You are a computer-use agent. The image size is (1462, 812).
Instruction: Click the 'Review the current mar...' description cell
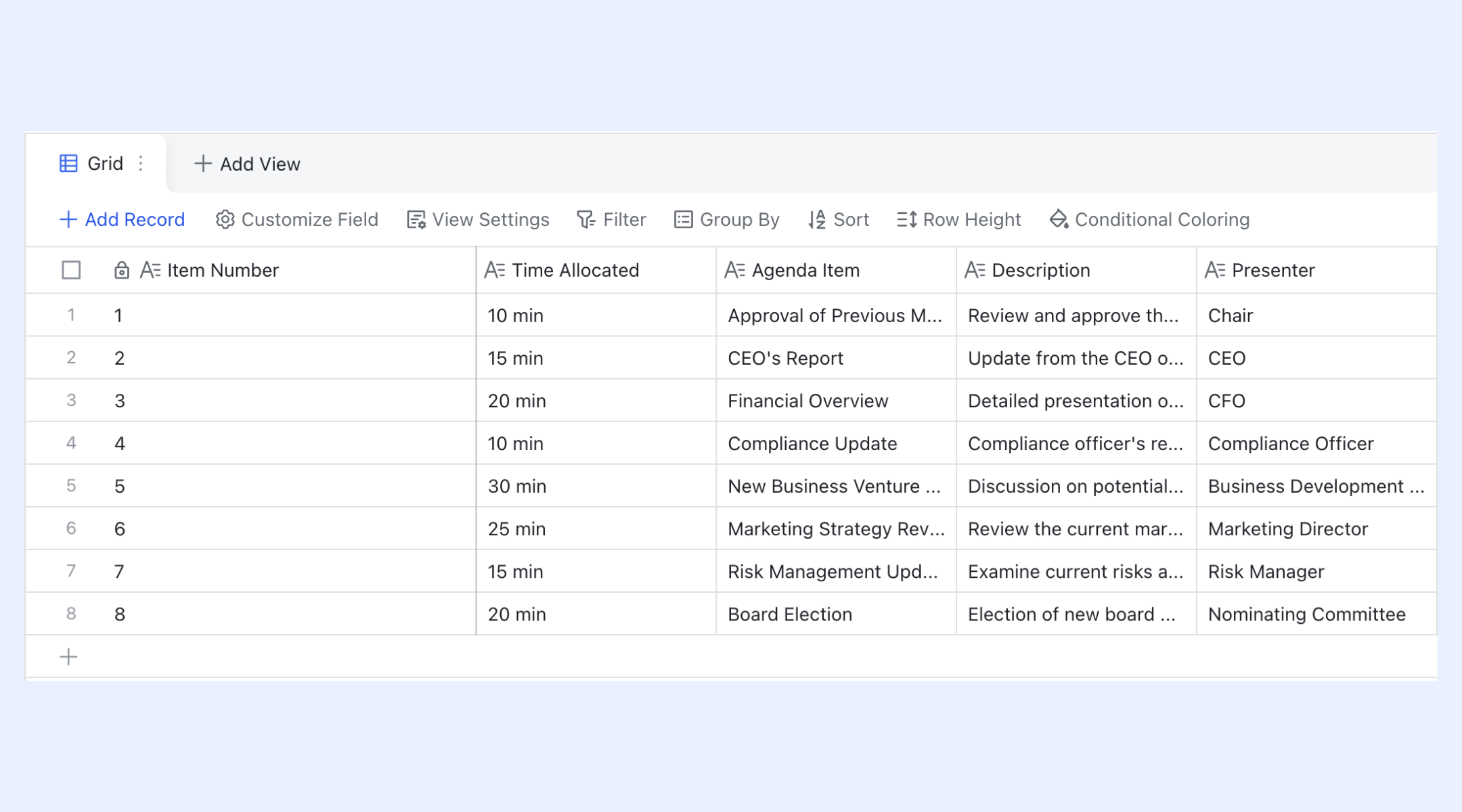point(1076,528)
